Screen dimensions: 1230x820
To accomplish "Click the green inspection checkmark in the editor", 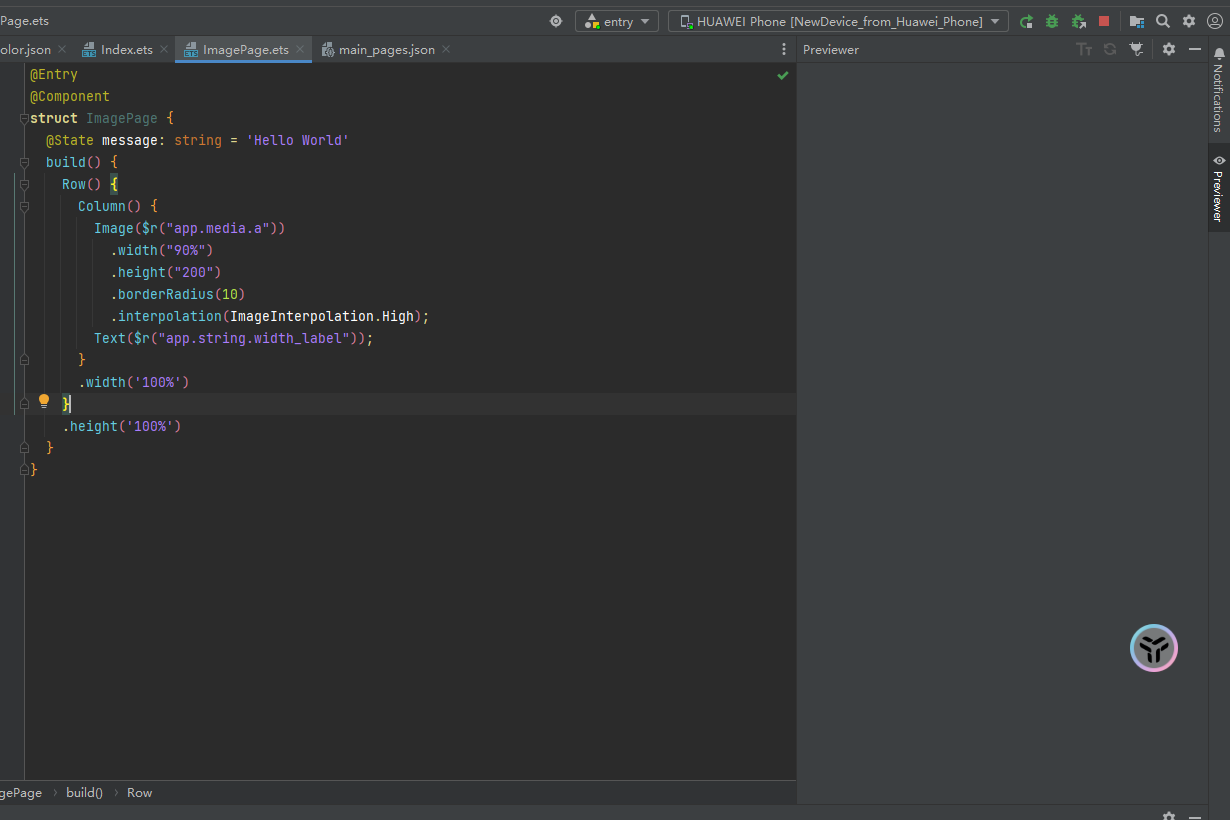I will pyautogui.click(x=783, y=75).
